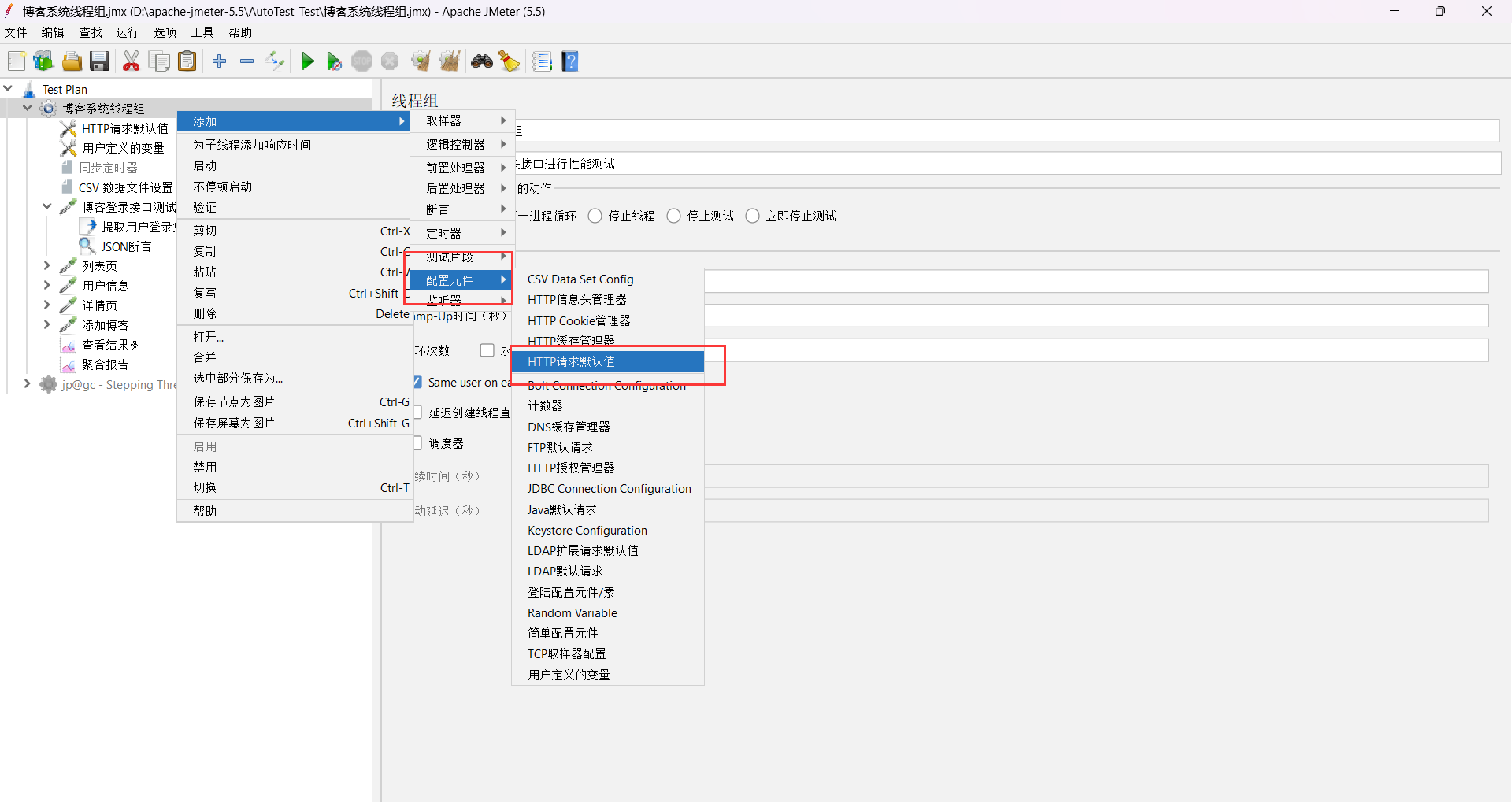Open the 逻辑控制器 submenu
Image resolution: width=1512 pixels, height=803 pixels.
pyautogui.click(x=463, y=144)
